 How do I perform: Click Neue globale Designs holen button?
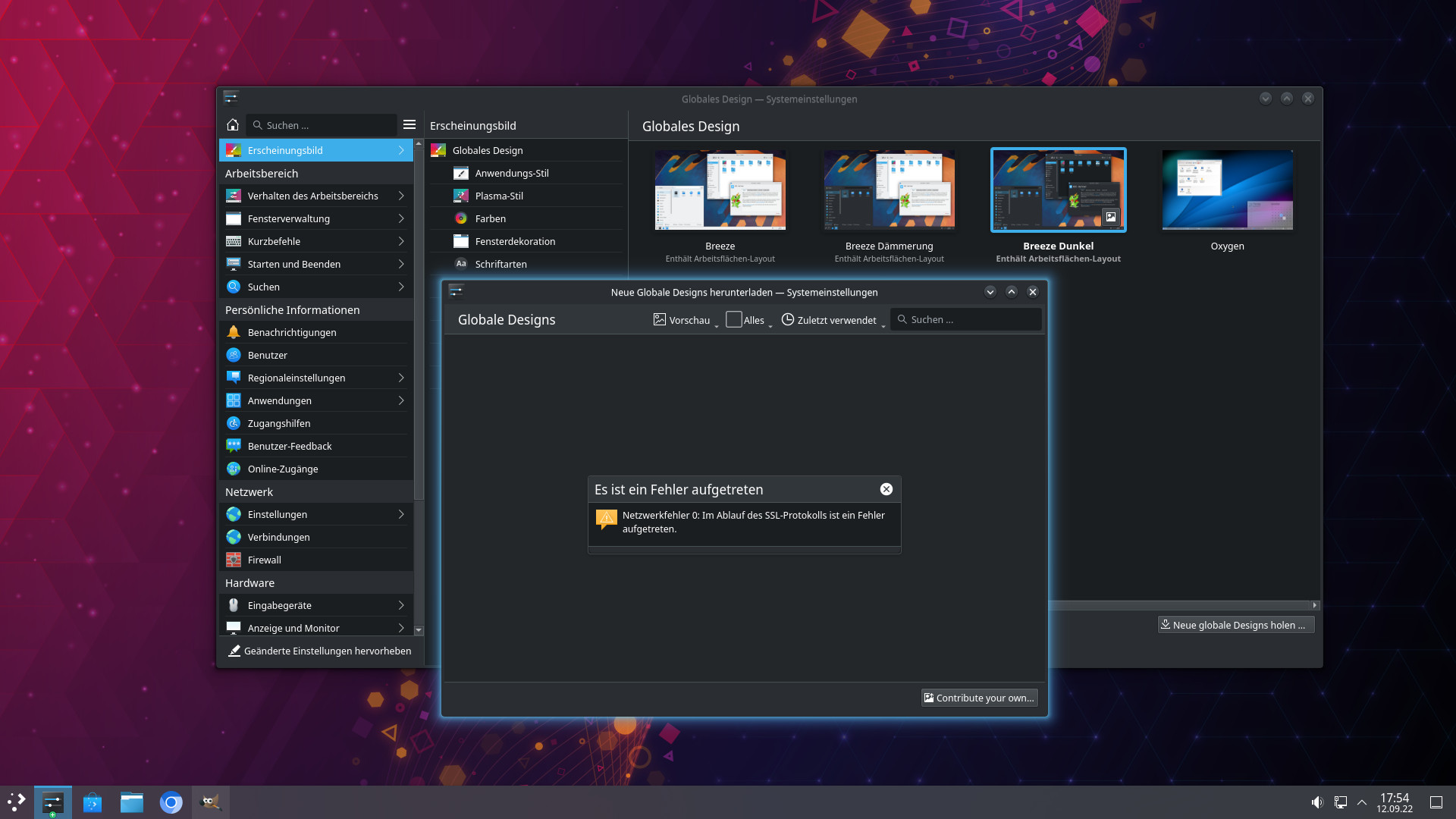1235,625
